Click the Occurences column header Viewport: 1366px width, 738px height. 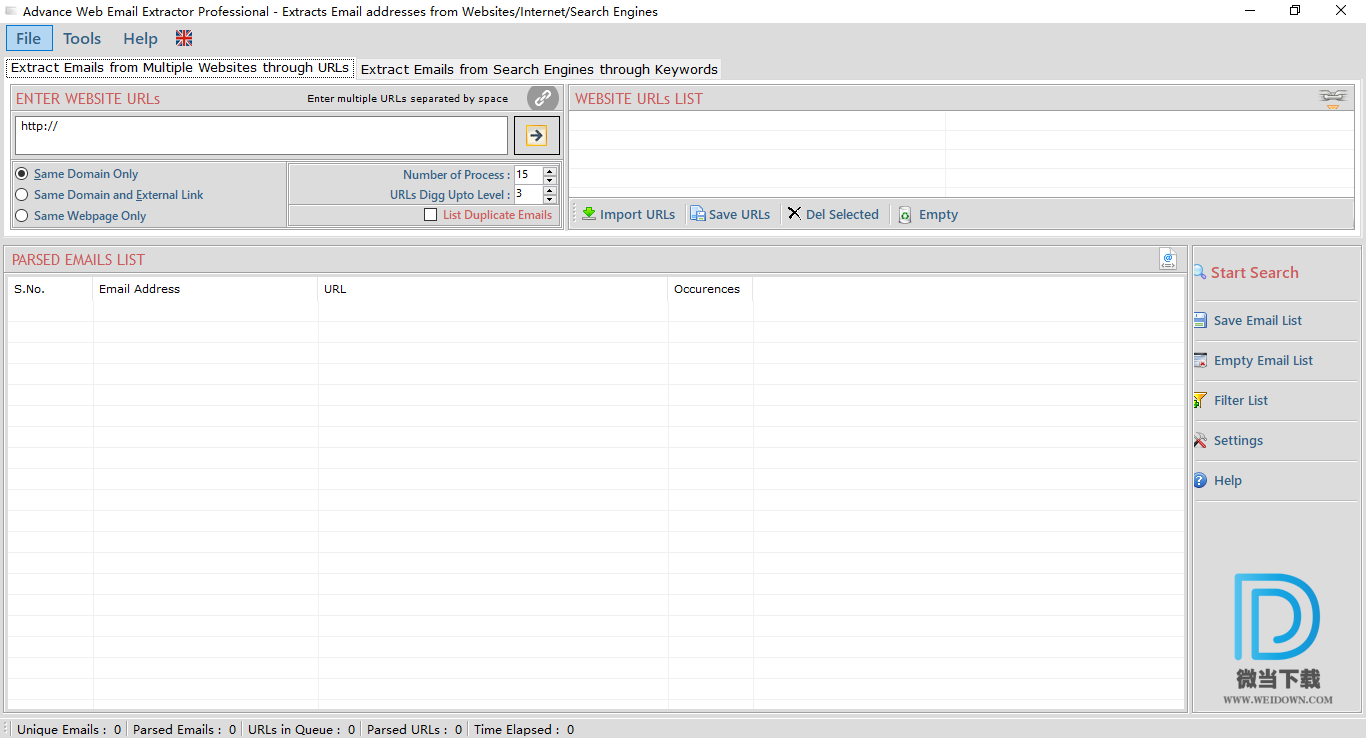[710, 289]
